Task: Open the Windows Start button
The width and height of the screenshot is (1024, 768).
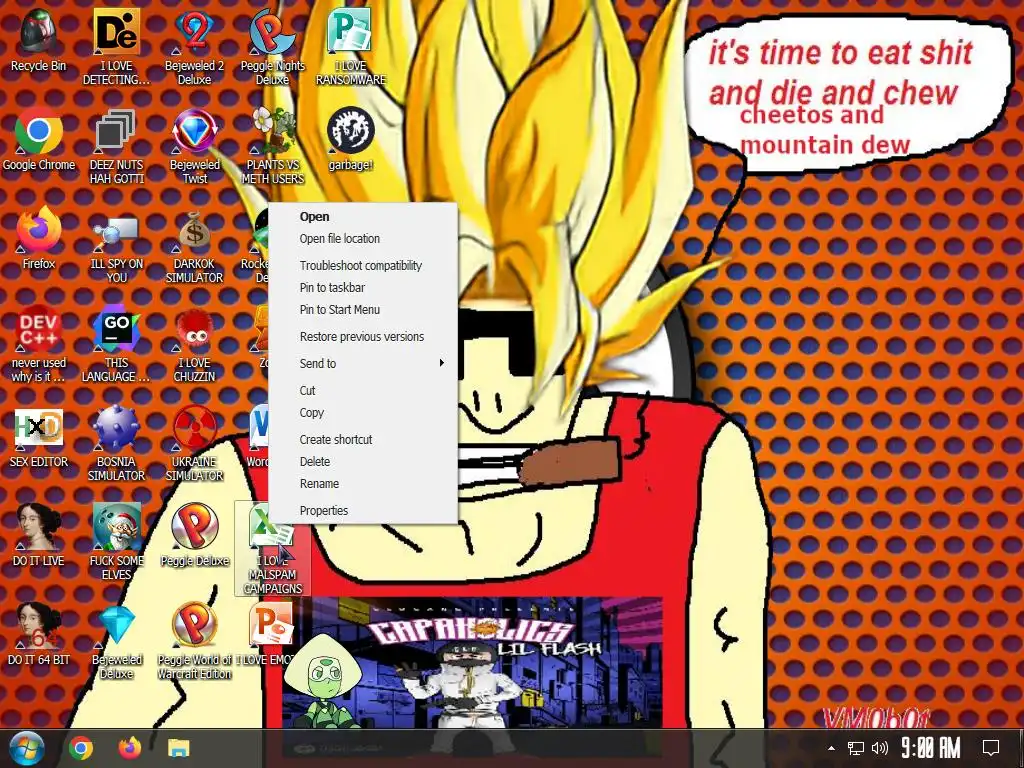Action: [x=27, y=748]
